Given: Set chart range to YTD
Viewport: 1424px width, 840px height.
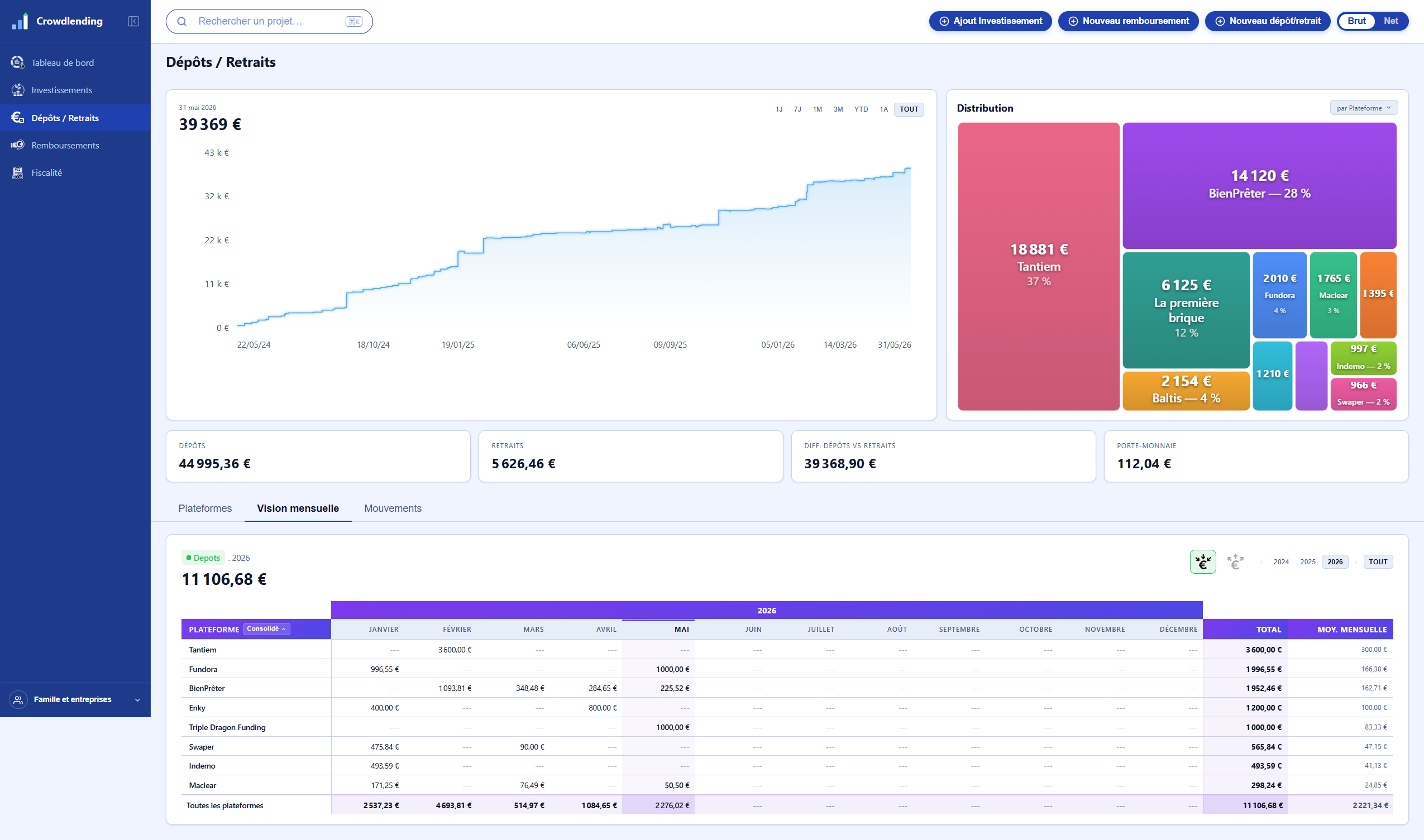Looking at the screenshot, I should (x=861, y=109).
